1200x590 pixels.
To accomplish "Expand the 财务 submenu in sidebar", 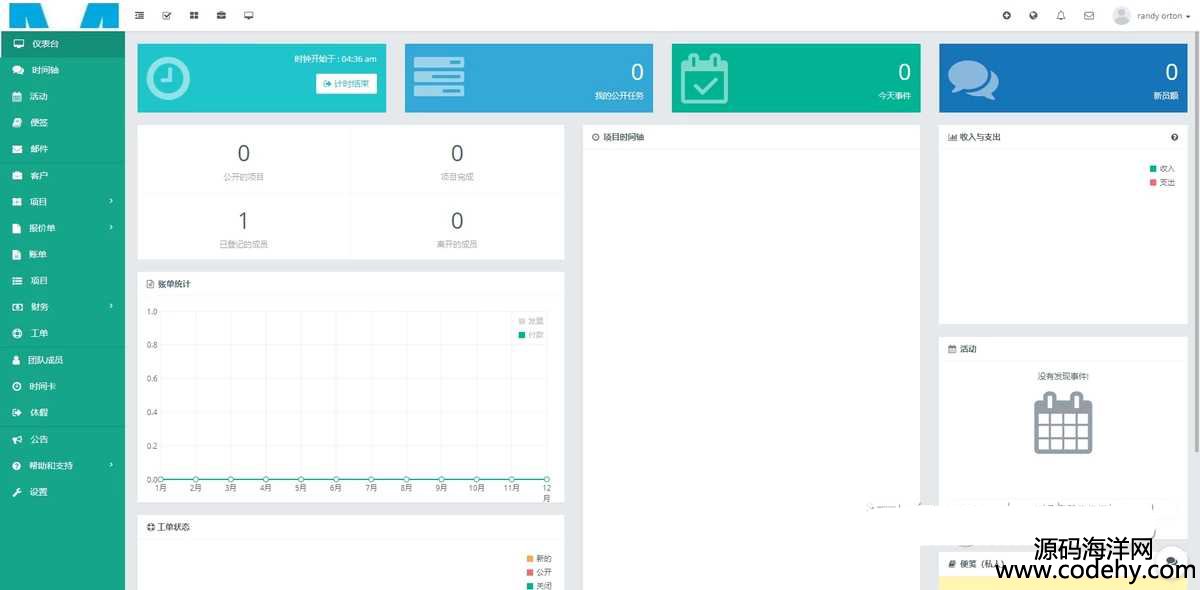I will (x=62, y=307).
